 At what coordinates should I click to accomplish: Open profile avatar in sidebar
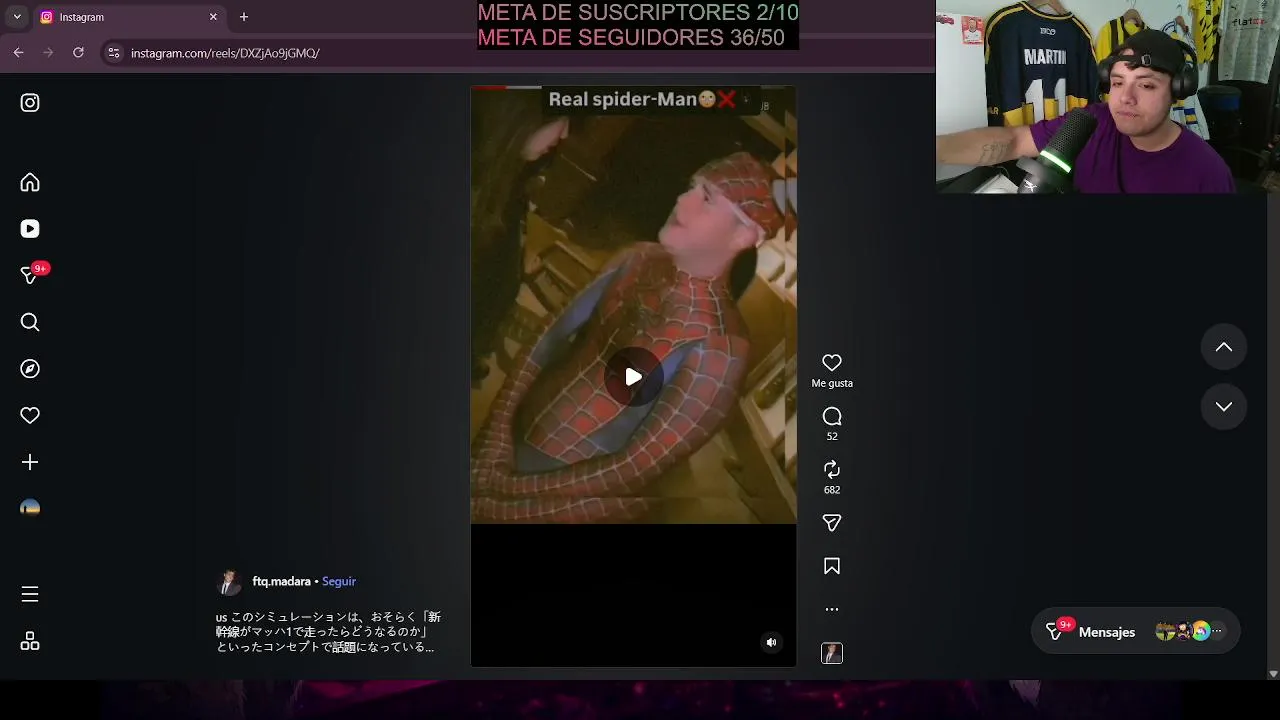coord(30,508)
